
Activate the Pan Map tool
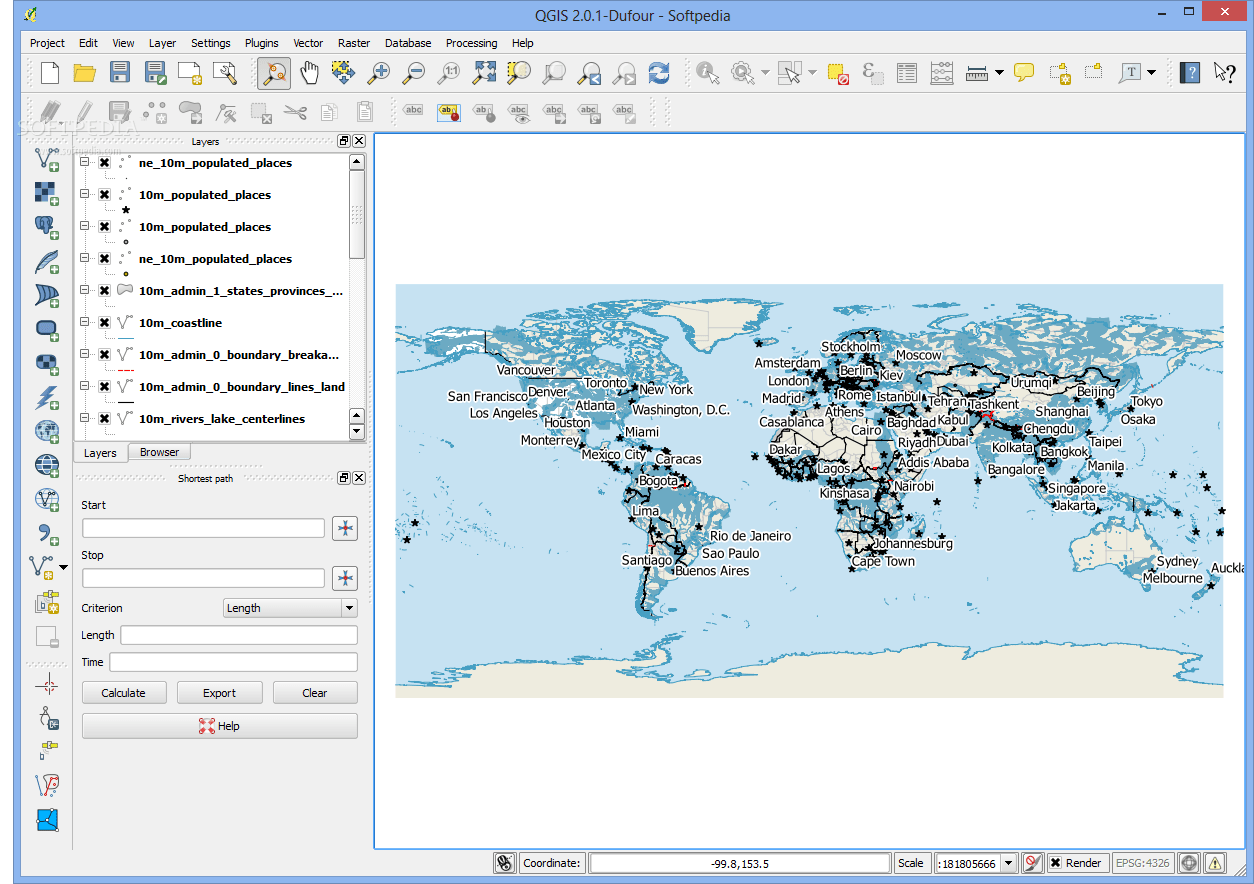310,72
